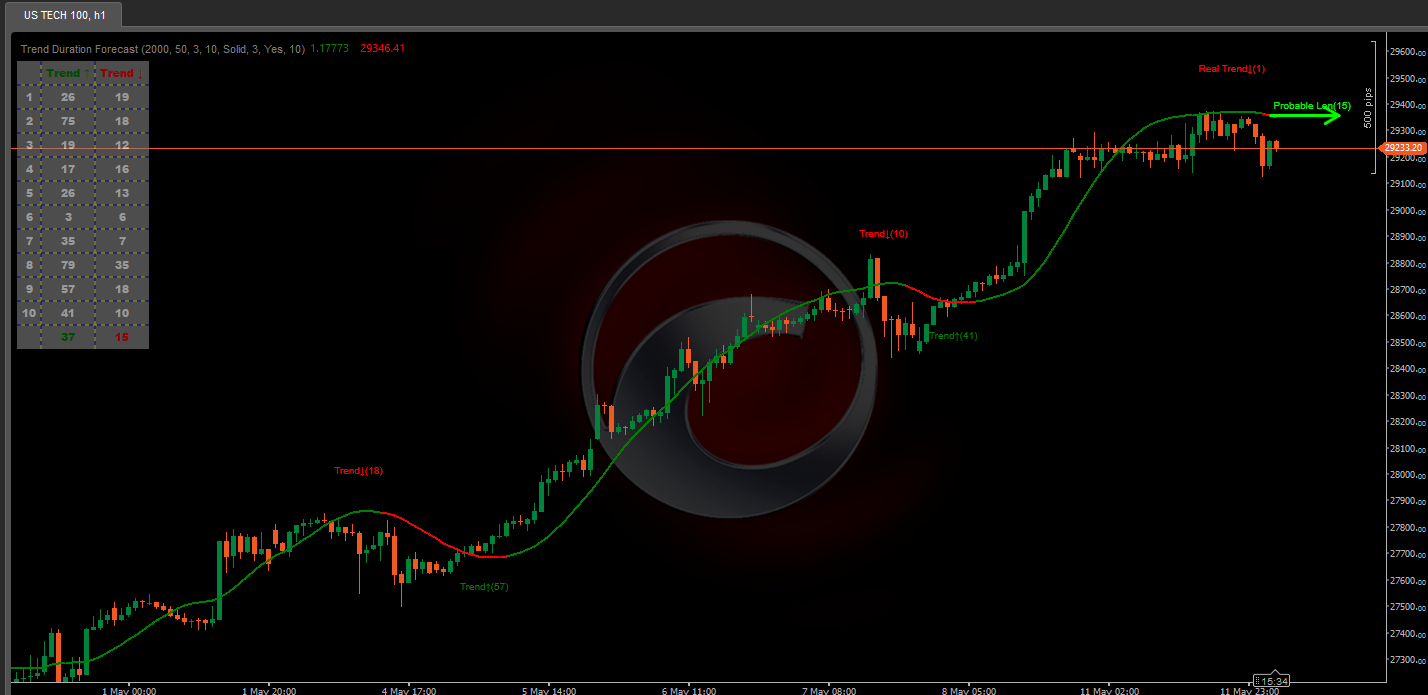The image size is (1428, 695).
Task: Click the red Trend↓(18) chart label
Action: (x=359, y=471)
